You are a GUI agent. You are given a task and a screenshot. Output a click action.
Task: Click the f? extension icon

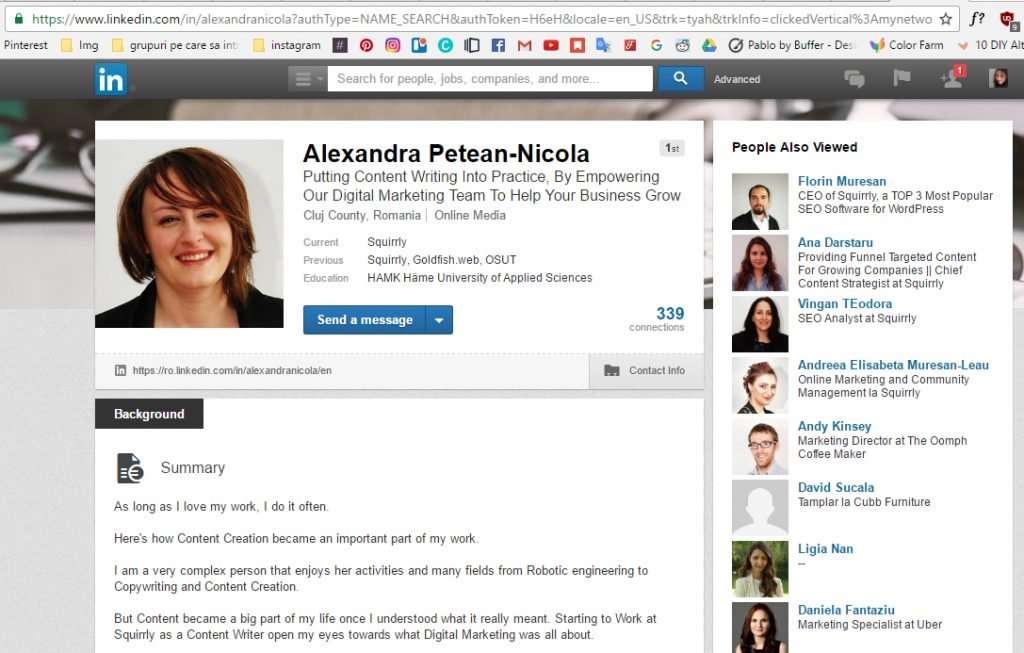(x=978, y=18)
